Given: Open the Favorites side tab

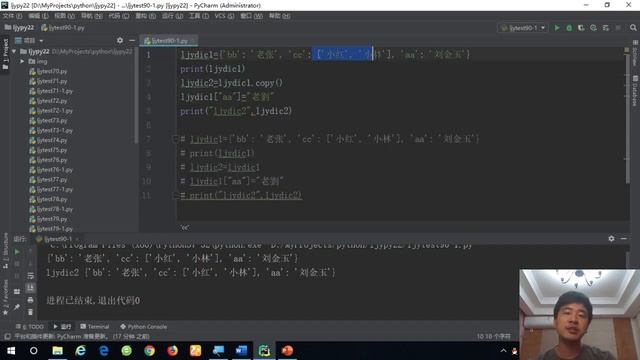Looking at the screenshot, I should pos(5,297).
